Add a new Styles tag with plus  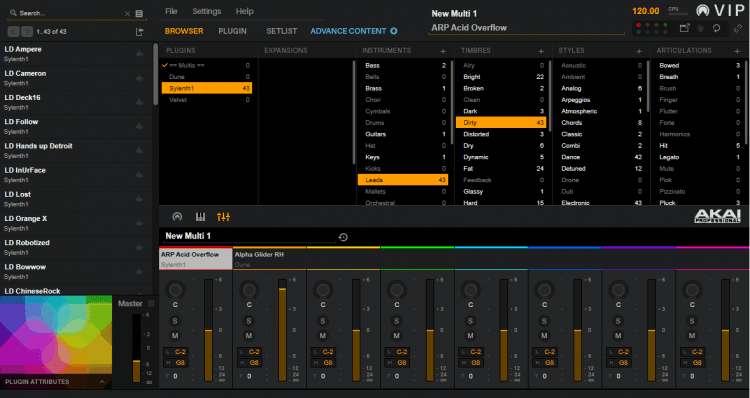tap(639, 51)
